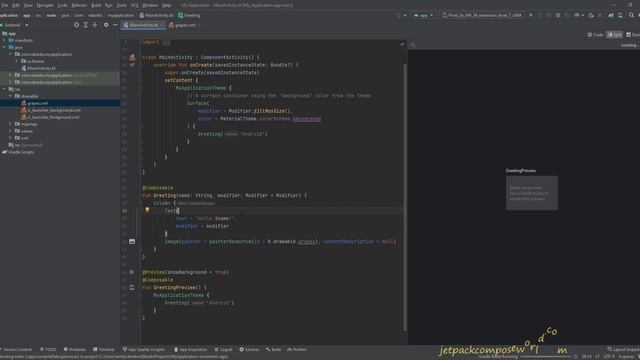Click the green Run app button

(x=531, y=15)
